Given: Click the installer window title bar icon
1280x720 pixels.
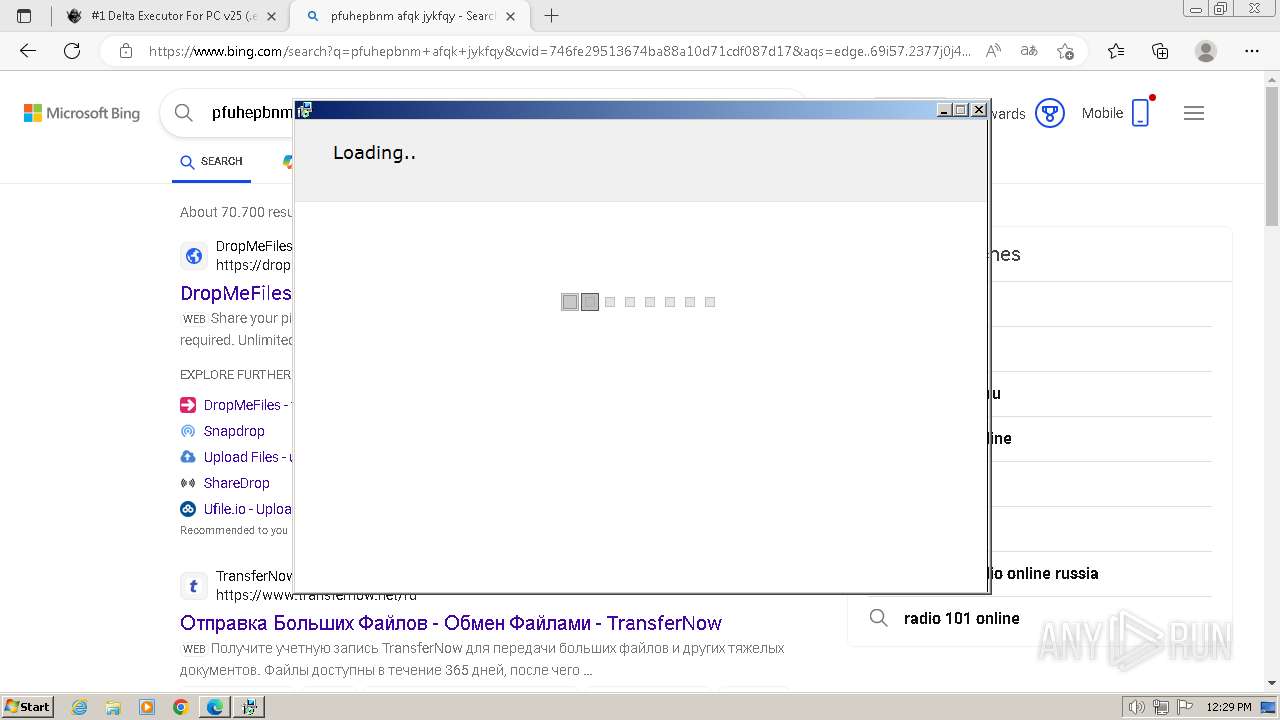Looking at the screenshot, I should click(305, 110).
